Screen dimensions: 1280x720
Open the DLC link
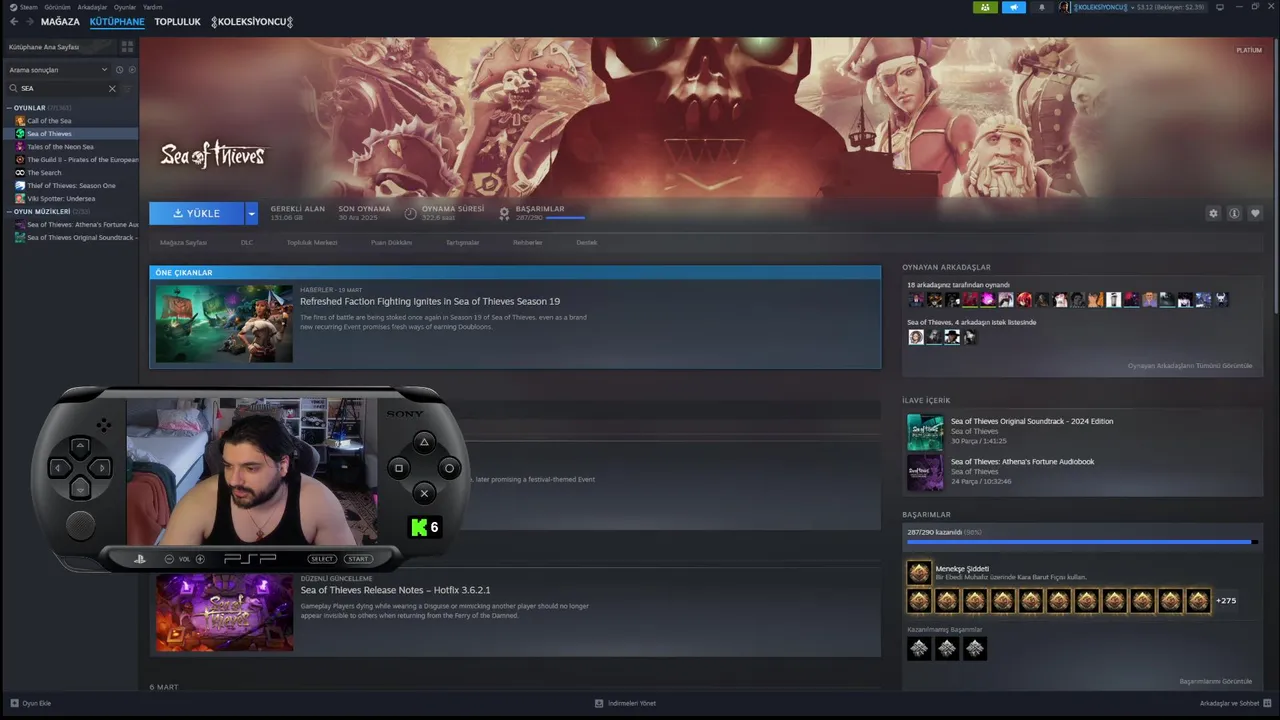pyautogui.click(x=247, y=243)
